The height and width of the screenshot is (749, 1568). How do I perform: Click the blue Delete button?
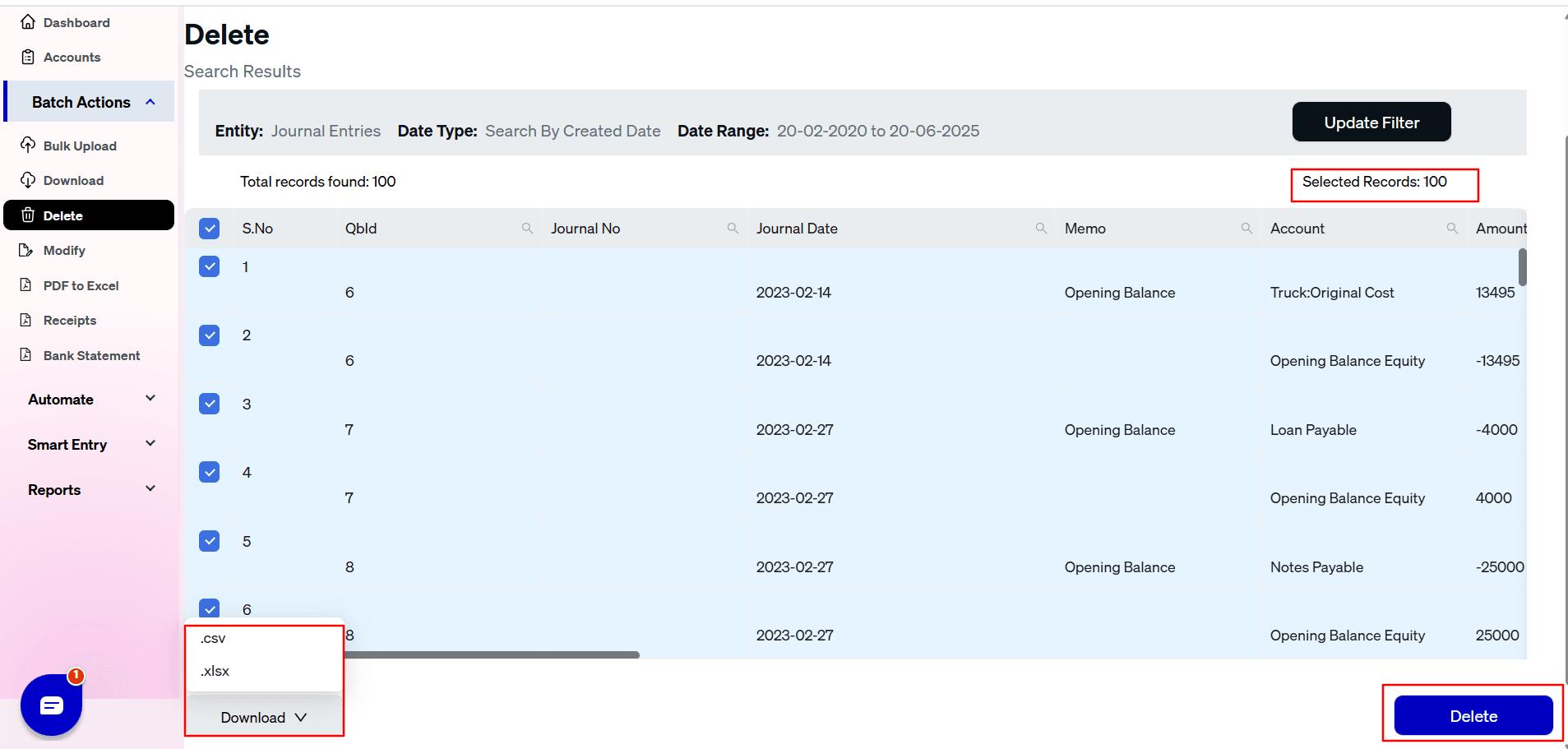(x=1473, y=716)
